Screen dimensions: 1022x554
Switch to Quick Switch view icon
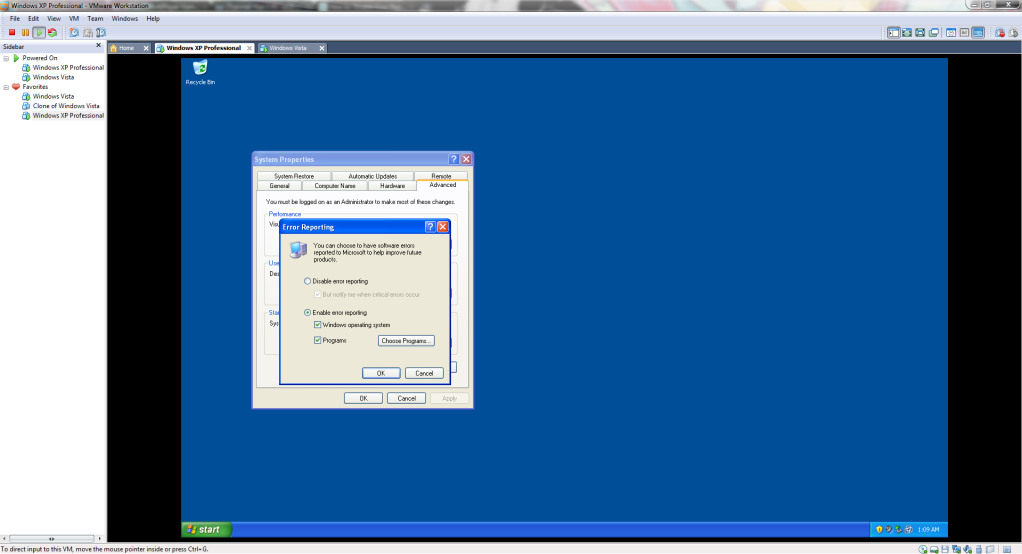pyautogui.click(x=907, y=33)
